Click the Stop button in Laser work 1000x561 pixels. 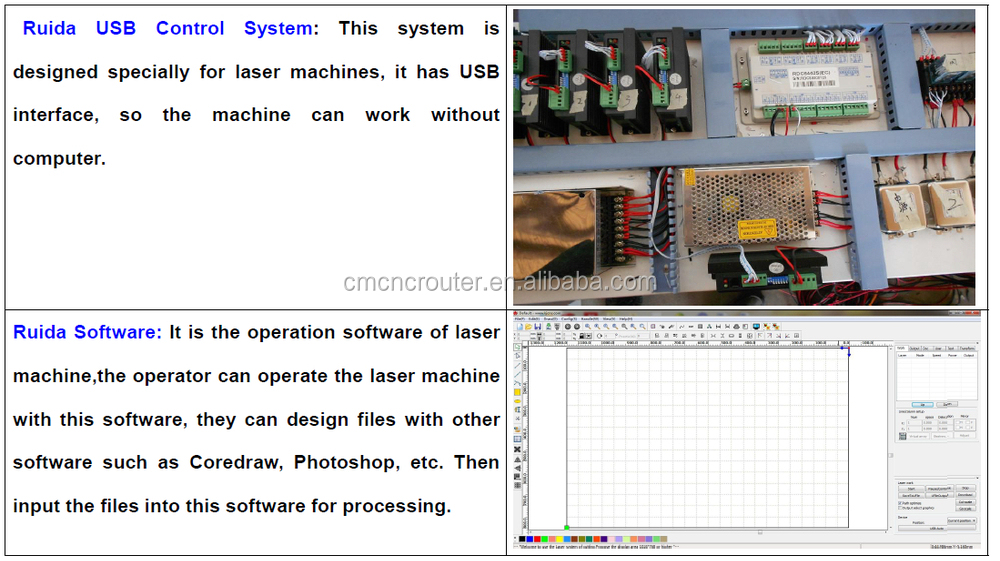pyautogui.click(x=966, y=488)
